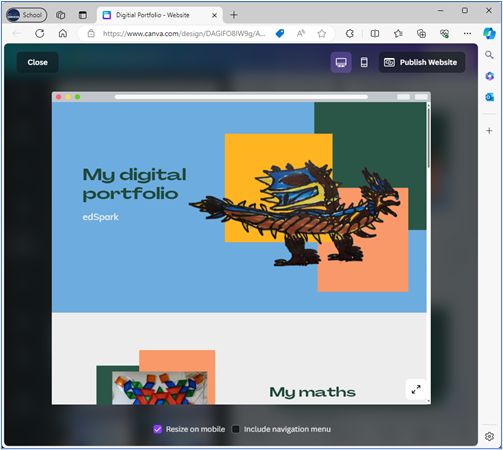
Task: Open the favorites list icon
Action: [398, 33]
